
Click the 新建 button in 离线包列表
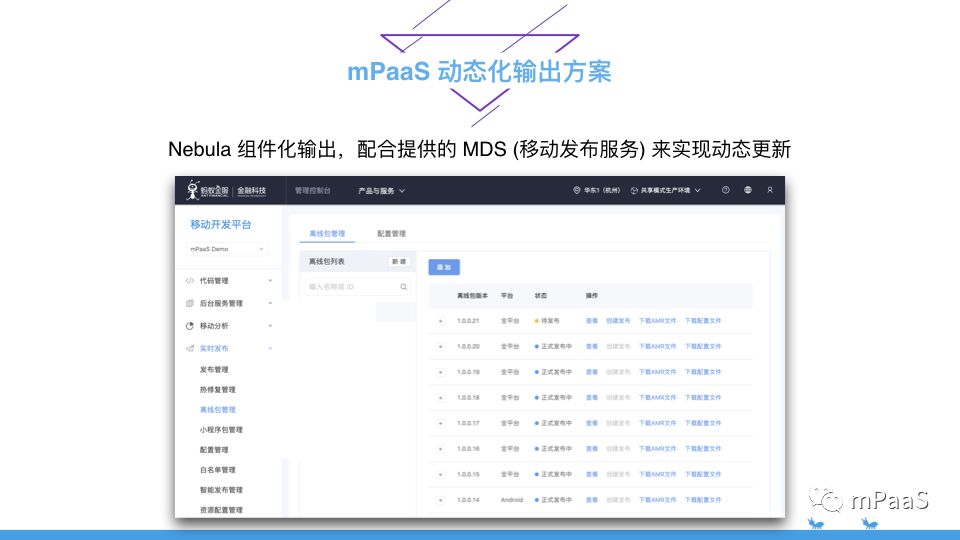click(x=399, y=262)
